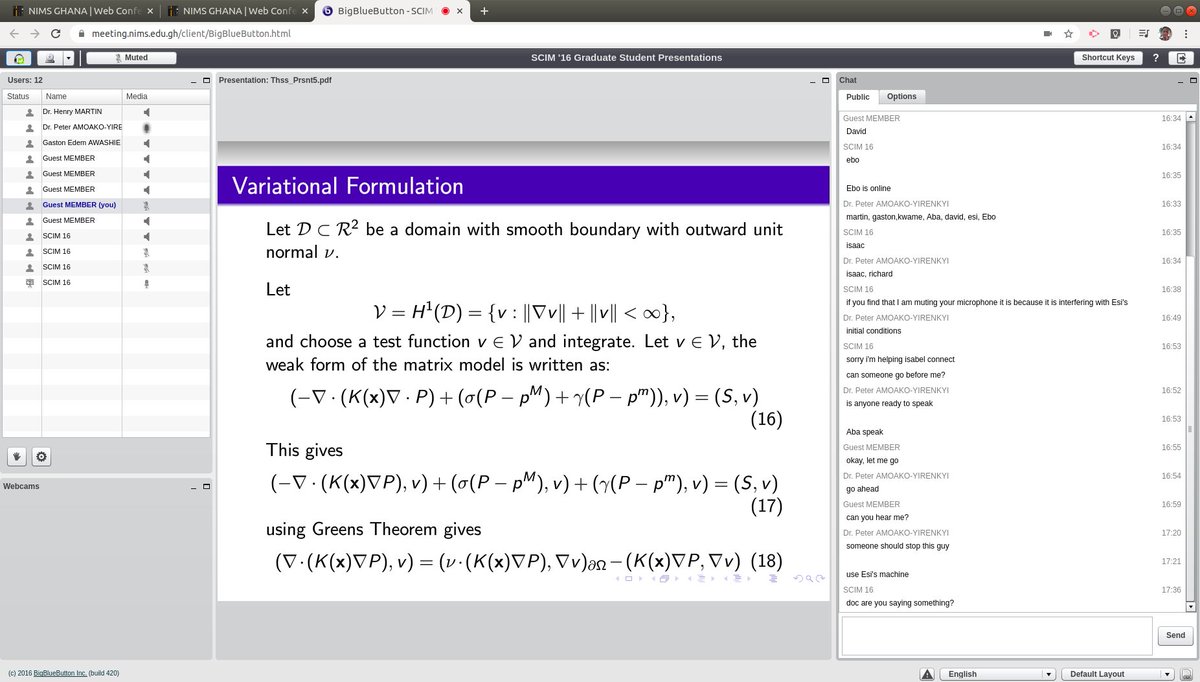Minimize the Users panel
The image size is (1200, 682).
pyautogui.click(x=193, y=80)
